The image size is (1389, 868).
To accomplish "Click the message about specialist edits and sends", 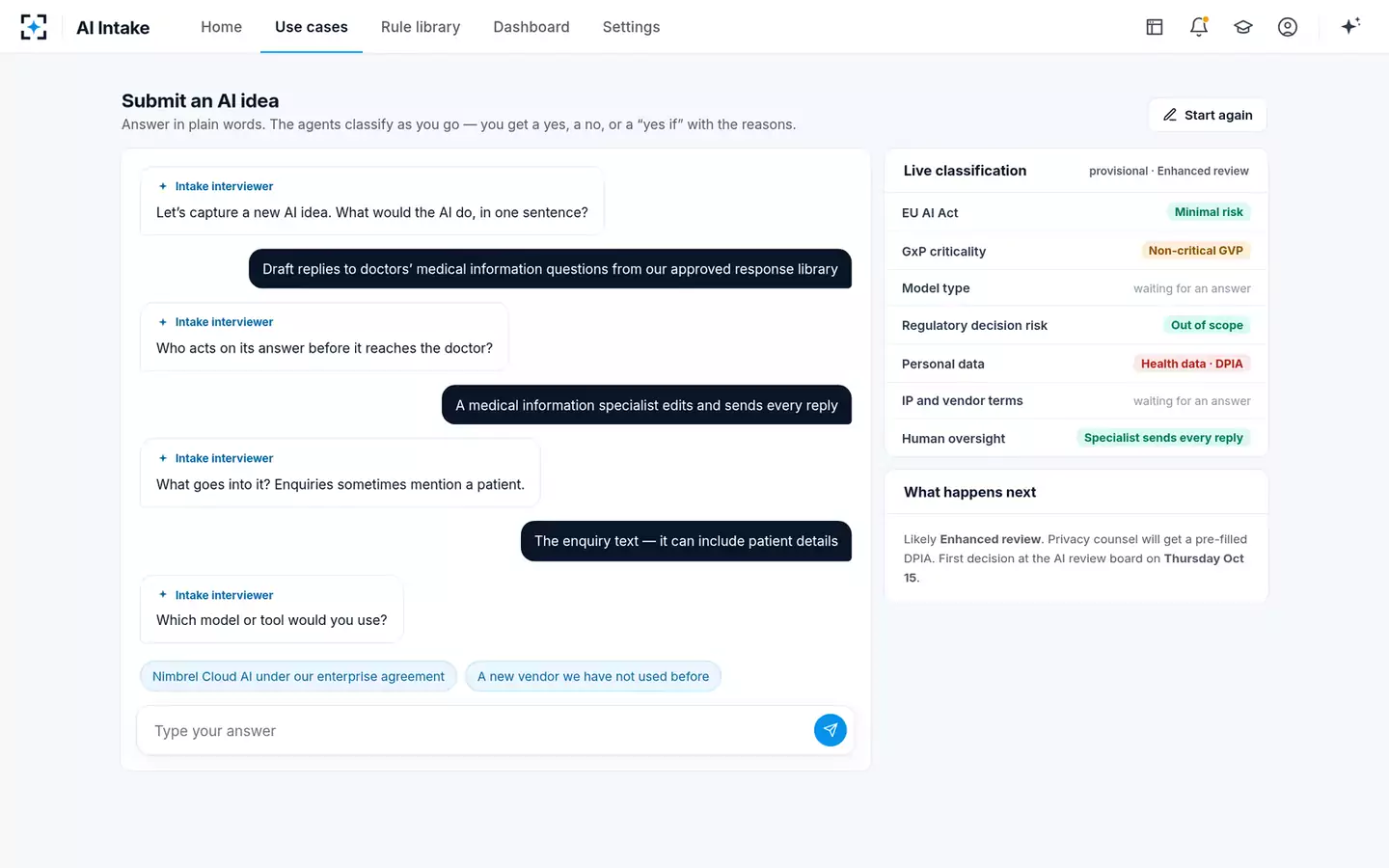I will pos(646,405).
